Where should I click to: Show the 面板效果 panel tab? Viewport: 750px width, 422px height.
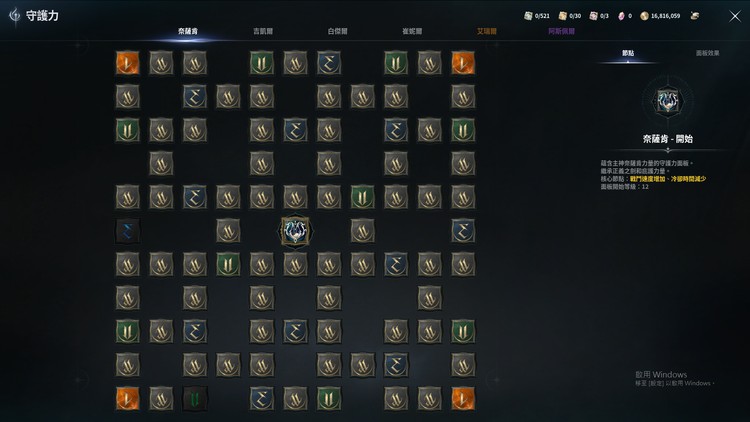click(x=707, y=53)
